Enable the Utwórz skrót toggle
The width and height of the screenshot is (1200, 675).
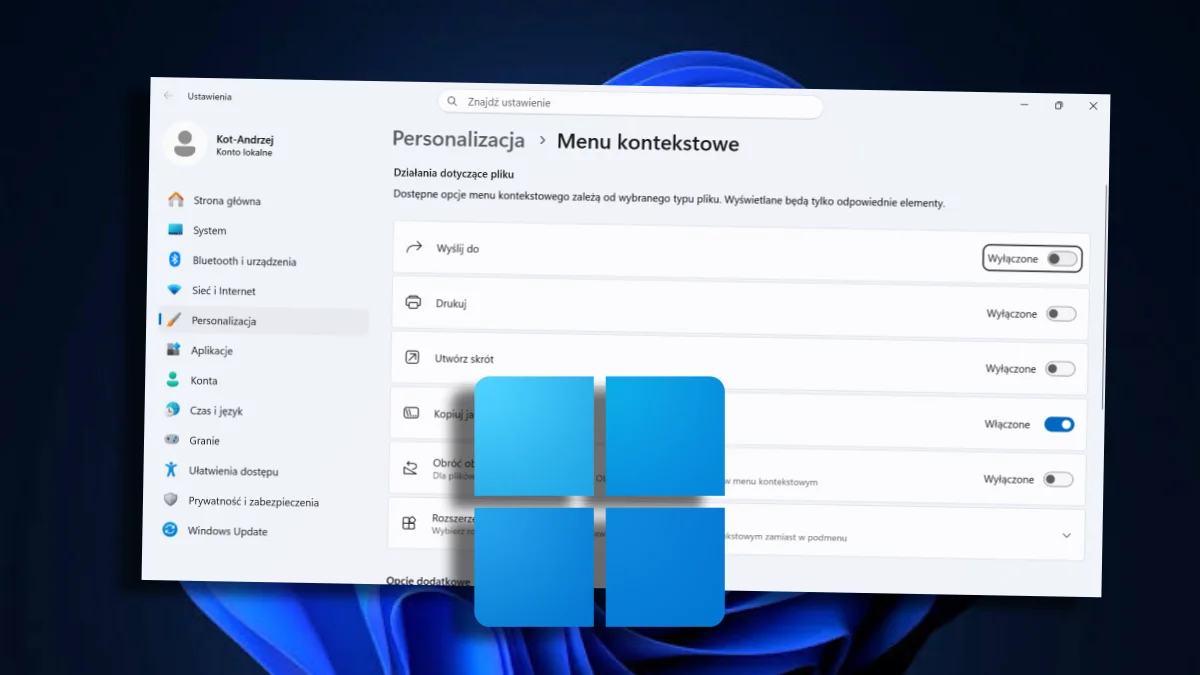point(1060,369)
